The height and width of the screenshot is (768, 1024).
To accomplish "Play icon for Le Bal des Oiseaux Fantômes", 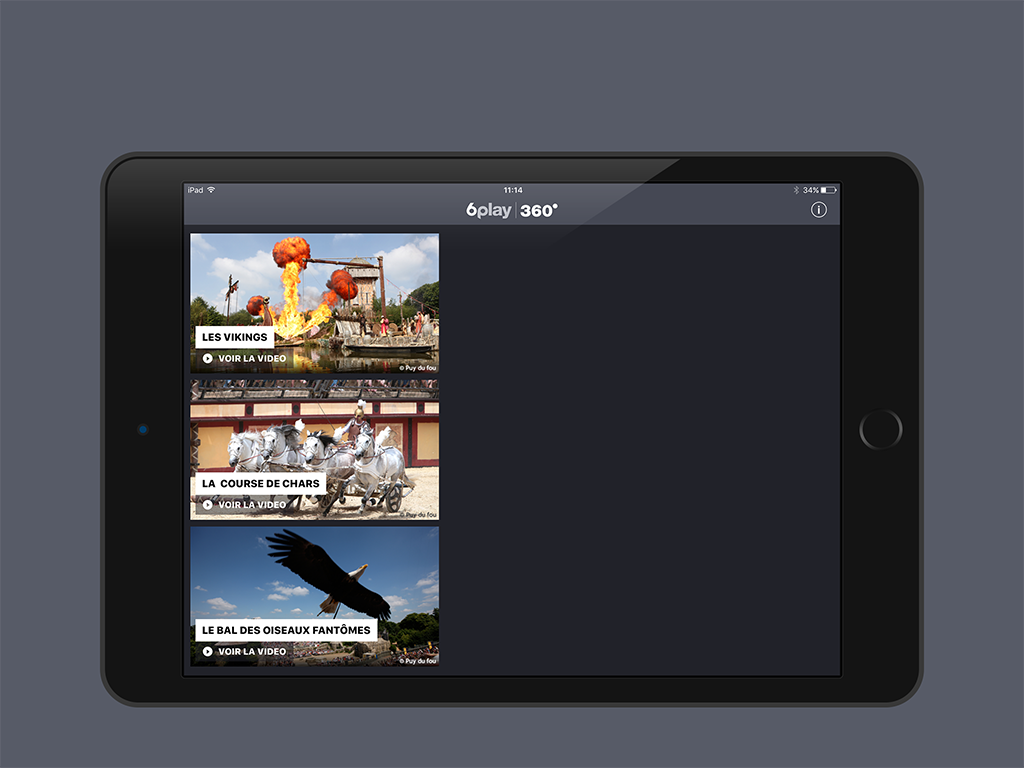I will [x=208, y=652].
